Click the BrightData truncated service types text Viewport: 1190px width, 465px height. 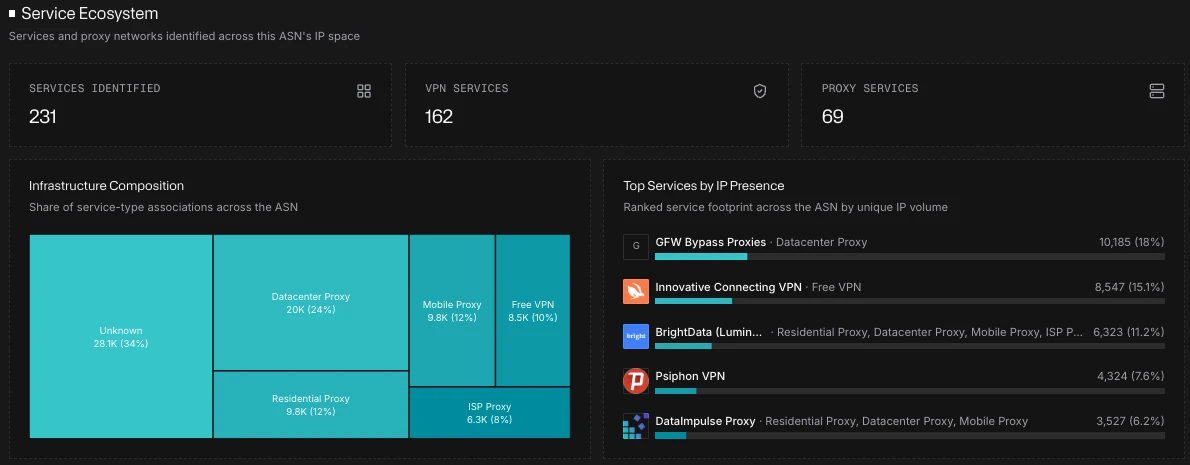pos(930,331)
